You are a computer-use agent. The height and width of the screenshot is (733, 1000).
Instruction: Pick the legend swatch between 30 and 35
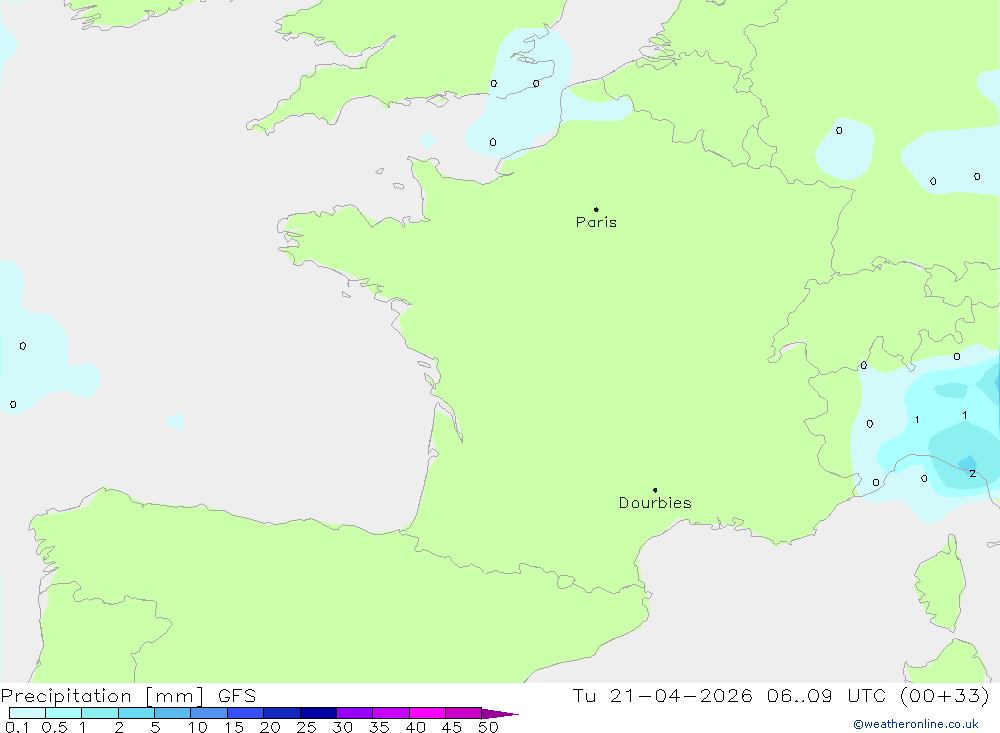(x=354, y=713)
